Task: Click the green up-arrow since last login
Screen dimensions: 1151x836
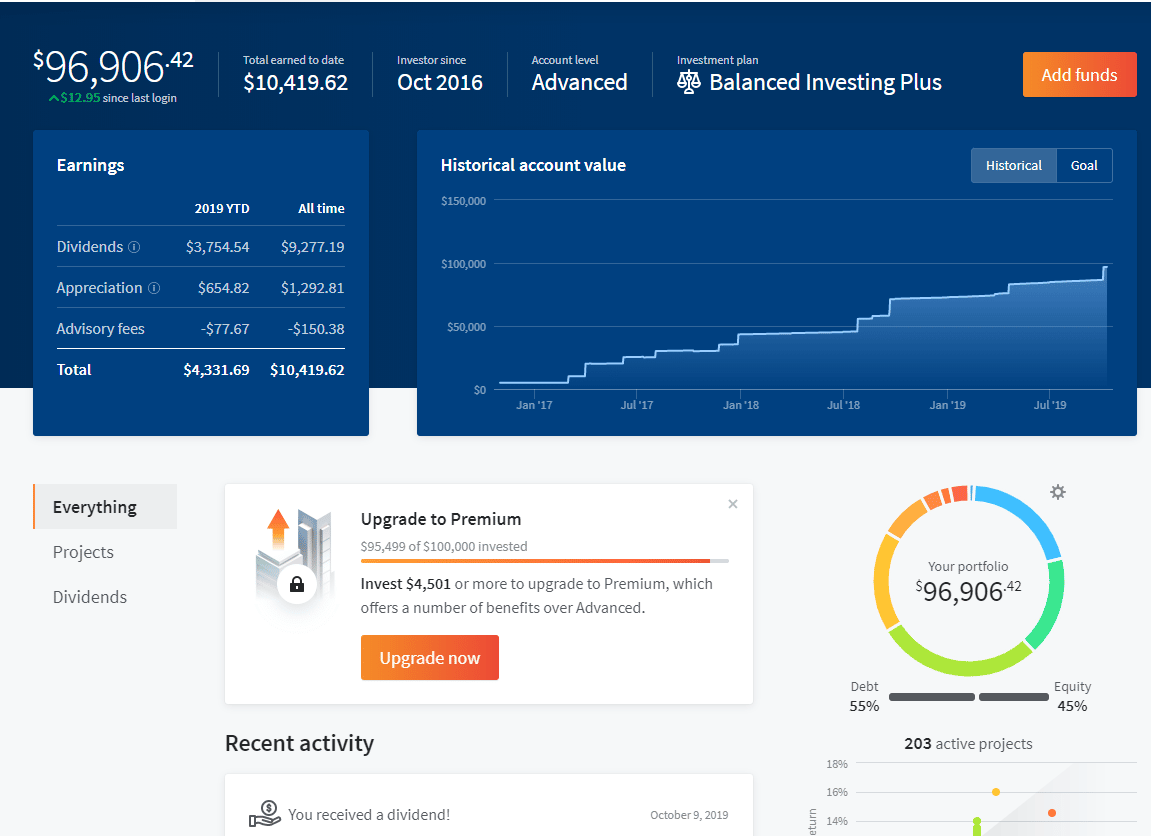Action: pyautogui.click(x=54, y=98)
